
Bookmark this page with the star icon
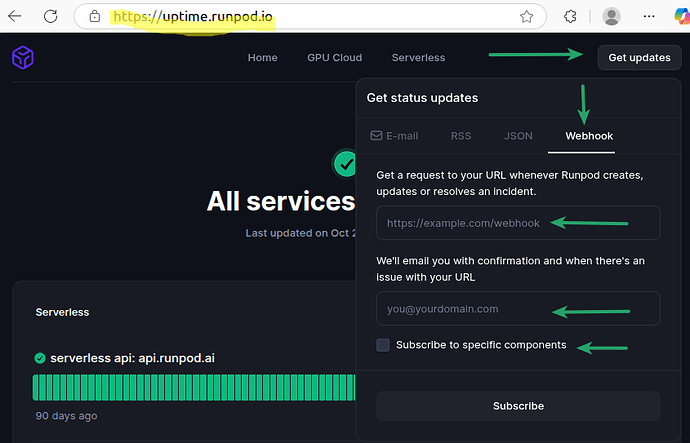pyautogui.click(x=526, y=17)
